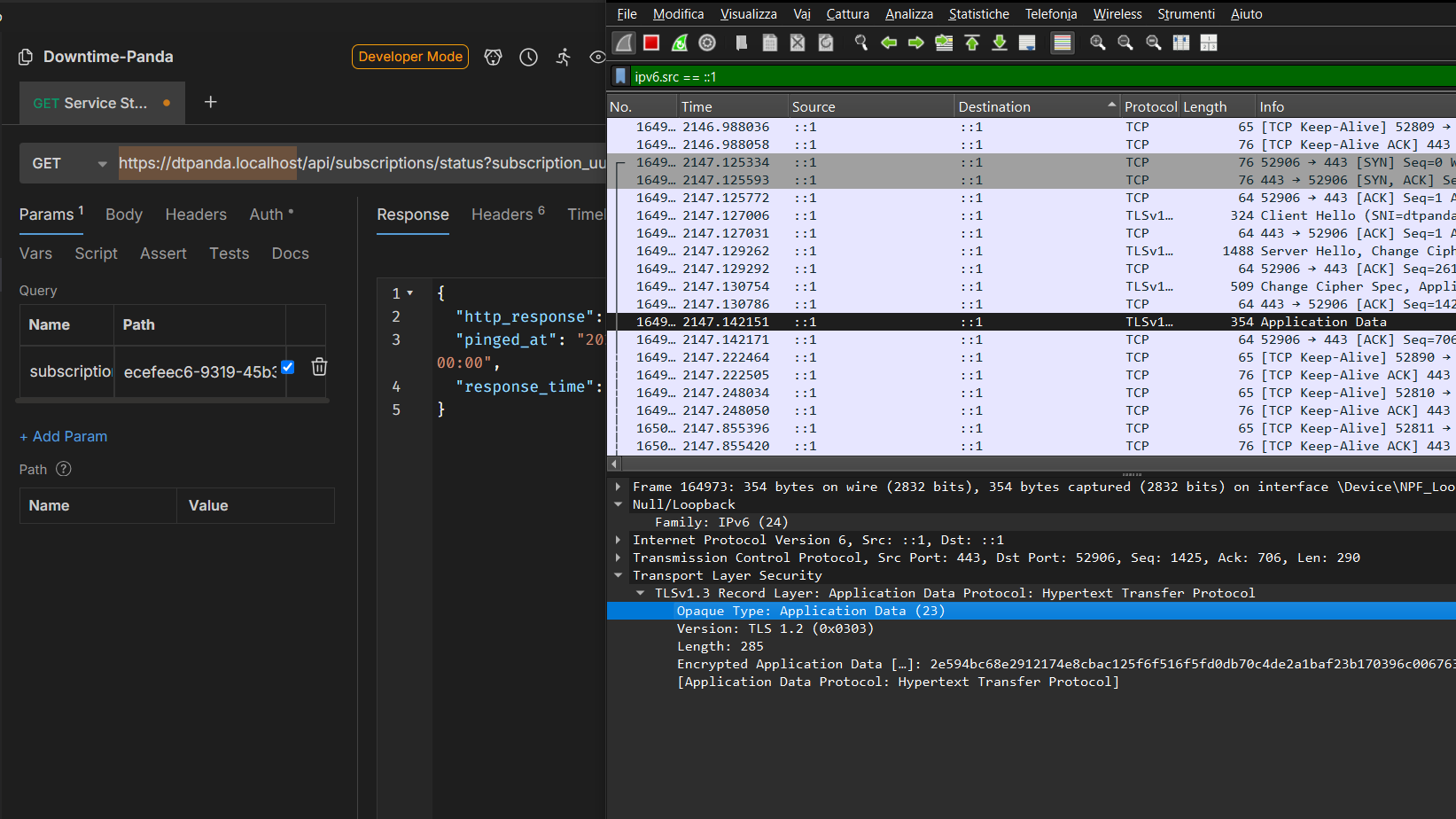Go back in packet history

pos(889,43)
